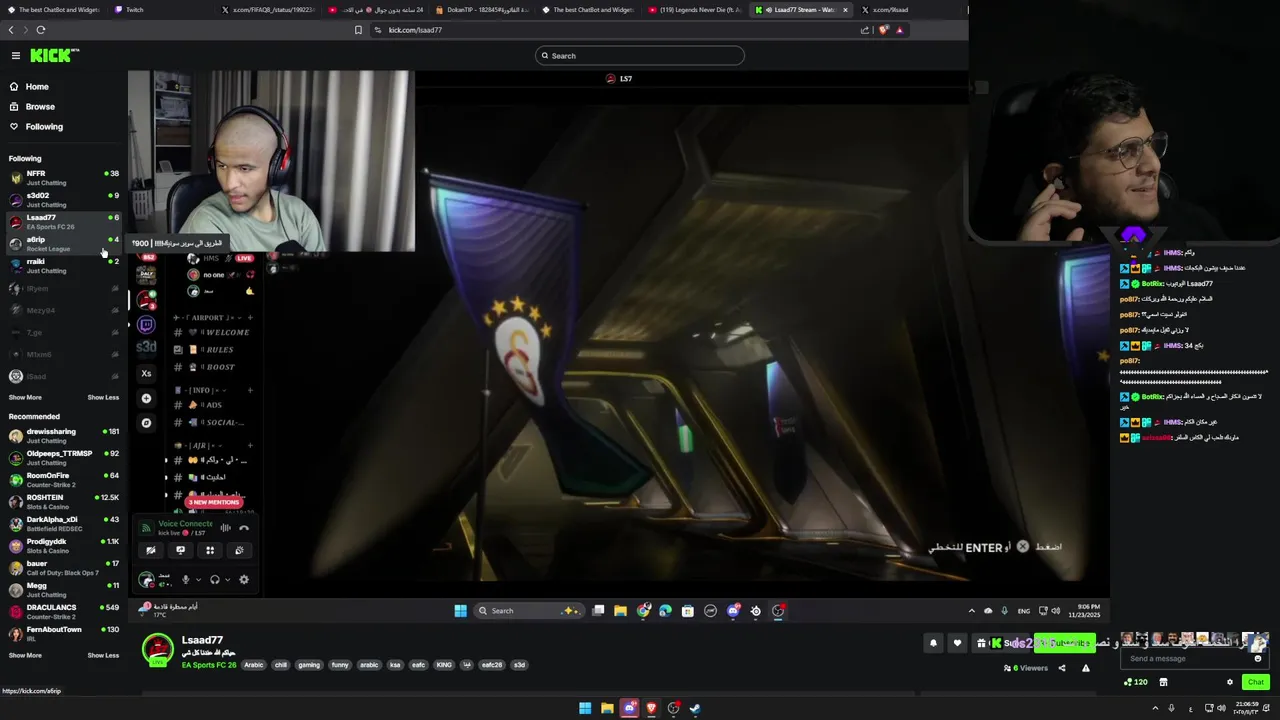The height and width of the screenshot is (720, 1280).
Task: Switch to the x.com/FIFAQB browser tab
Action: pyautogui.click(x=267, y=10)
